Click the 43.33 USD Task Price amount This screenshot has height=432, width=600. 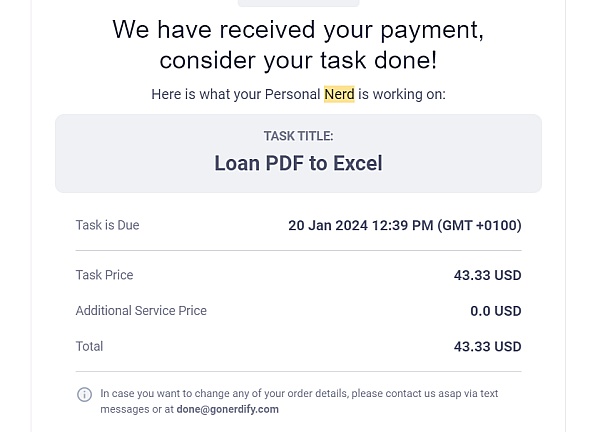point(487,275)
